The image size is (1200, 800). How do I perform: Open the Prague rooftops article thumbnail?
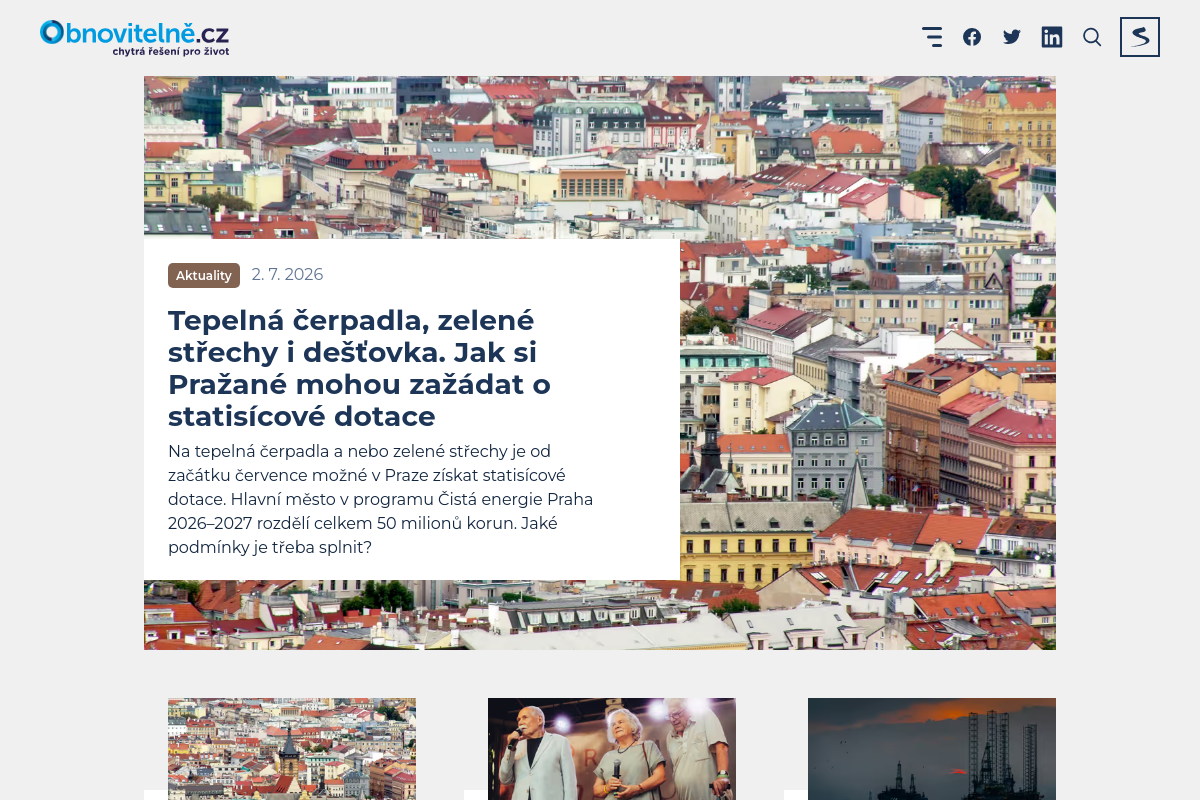tap(292, 749)
